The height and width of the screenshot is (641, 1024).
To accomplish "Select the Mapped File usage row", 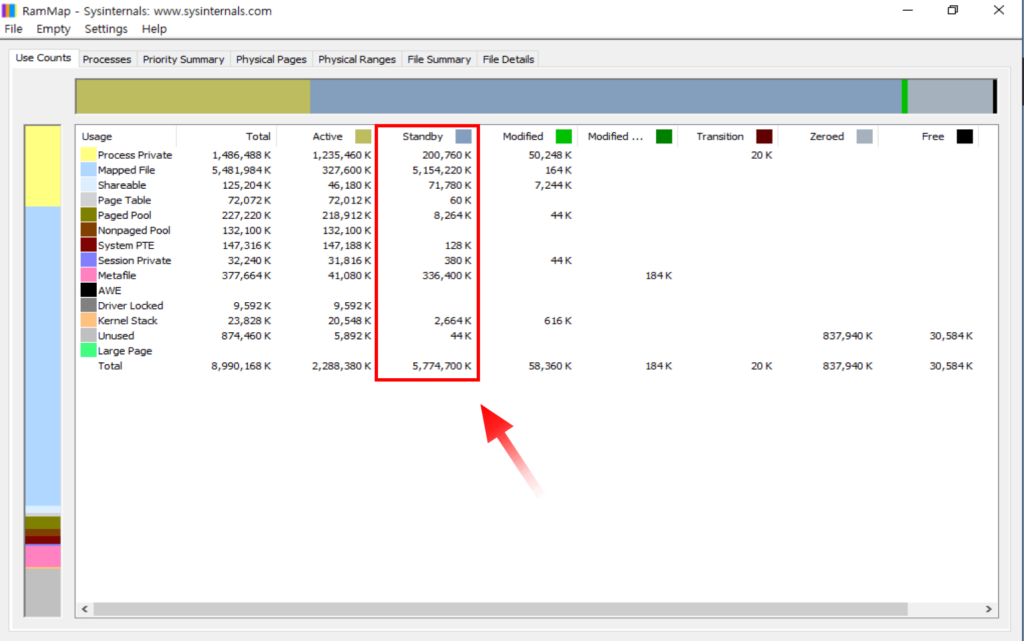I will click(126, 170).
